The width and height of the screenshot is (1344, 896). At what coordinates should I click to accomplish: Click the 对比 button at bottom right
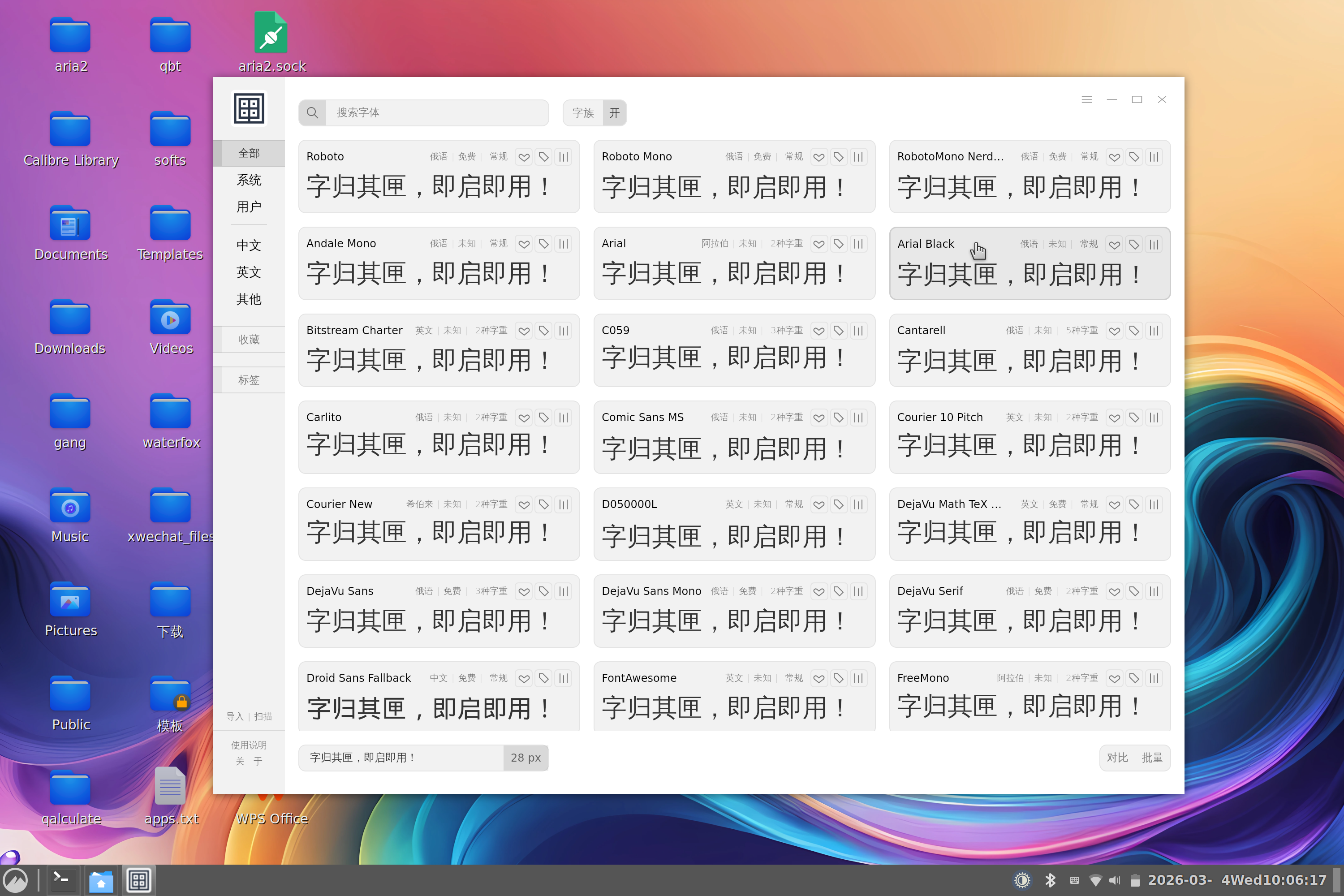tap(1117, 757)
